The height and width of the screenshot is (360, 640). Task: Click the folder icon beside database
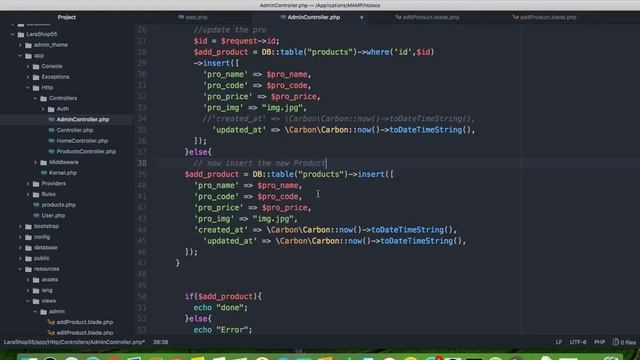click(29, 248)
